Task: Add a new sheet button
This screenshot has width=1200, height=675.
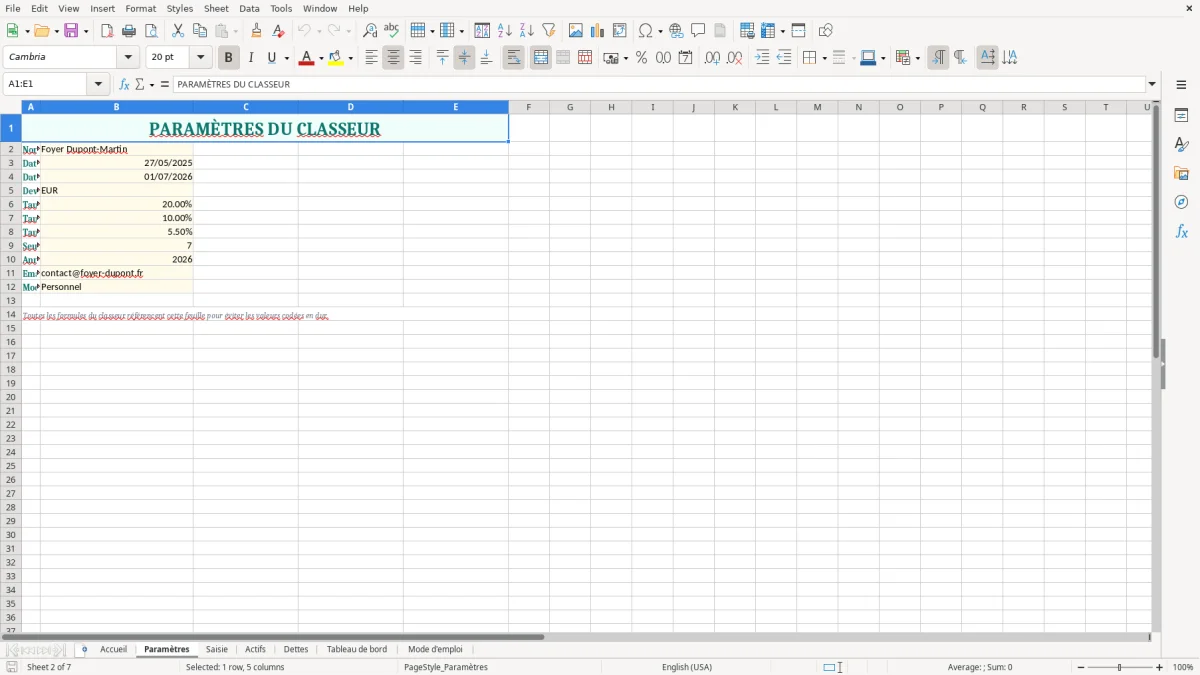Action: (x=84, y=649)
